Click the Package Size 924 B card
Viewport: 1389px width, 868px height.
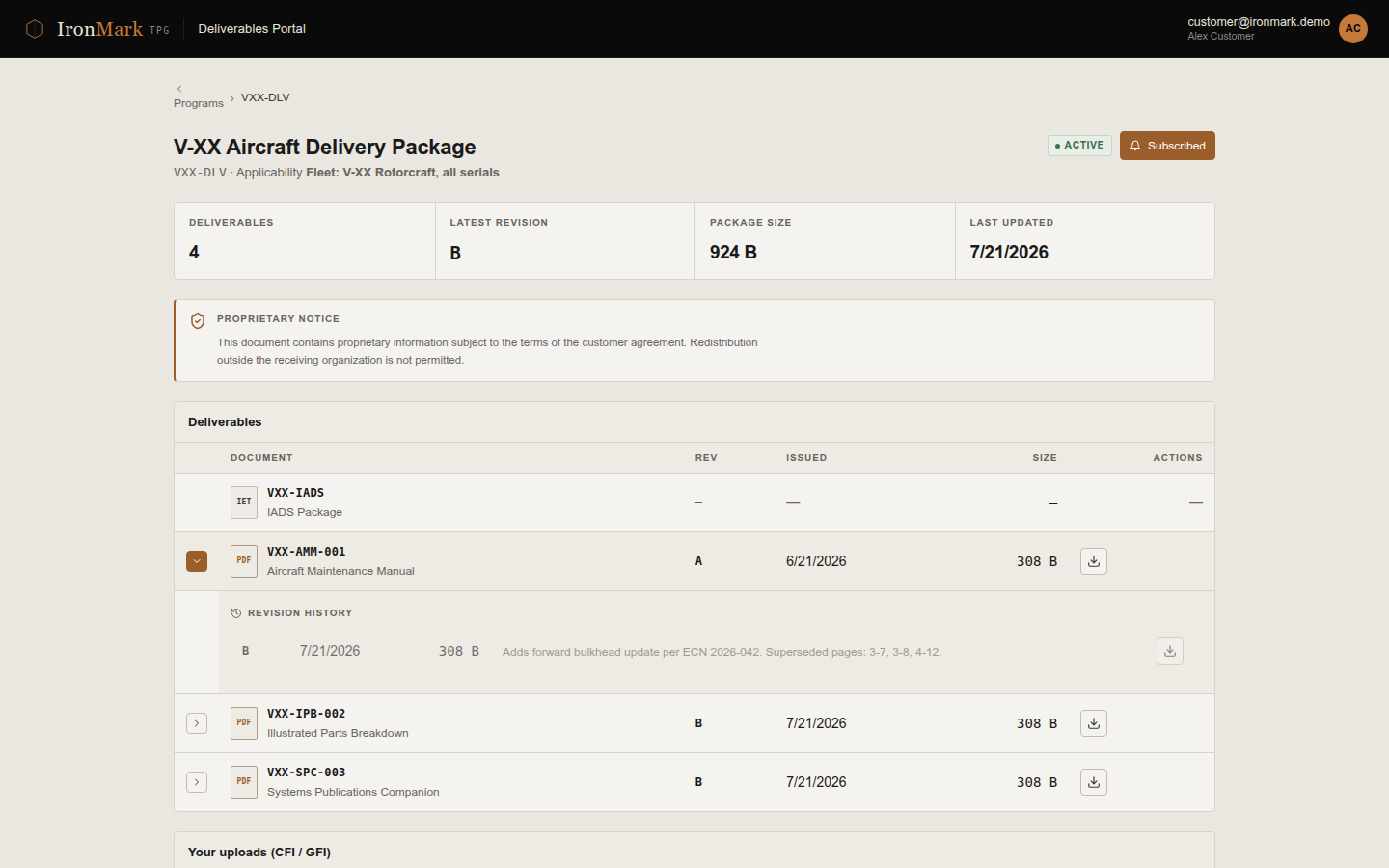click(x=825, y=241)
